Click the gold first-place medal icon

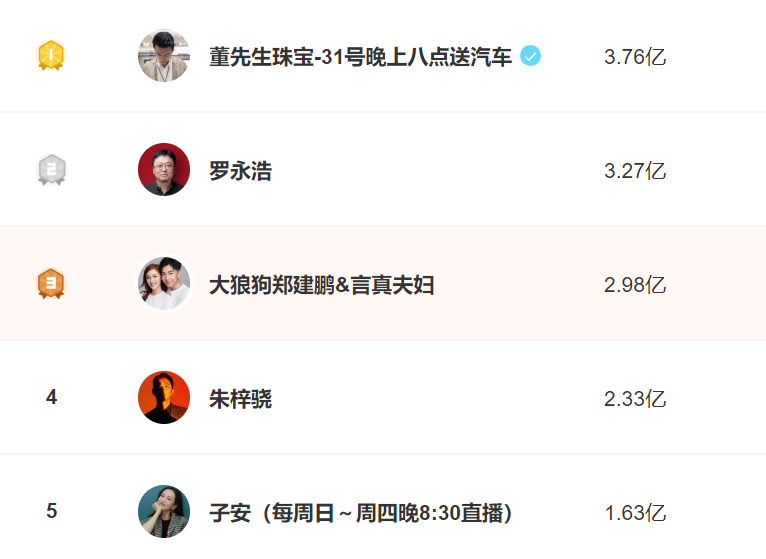51,56
